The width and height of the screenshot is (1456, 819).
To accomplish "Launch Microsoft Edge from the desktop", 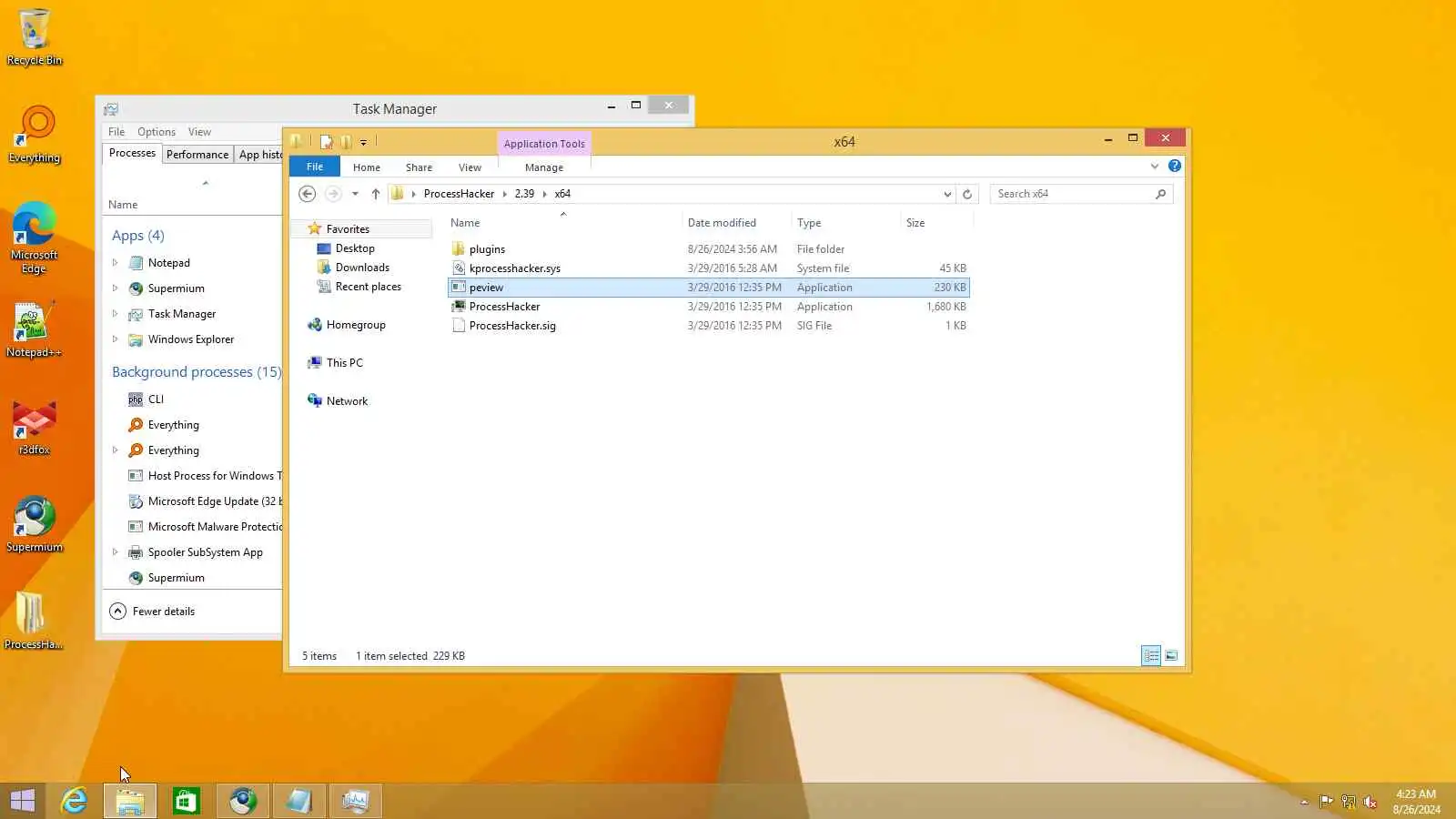I will (x=35, y=238).
